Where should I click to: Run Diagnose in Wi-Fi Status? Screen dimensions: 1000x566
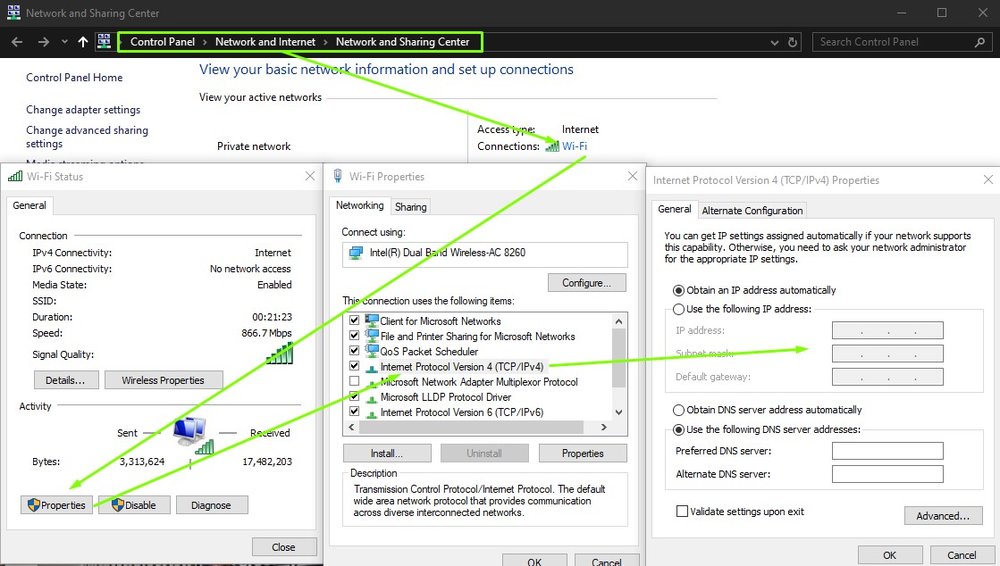(x=211, y=505)
